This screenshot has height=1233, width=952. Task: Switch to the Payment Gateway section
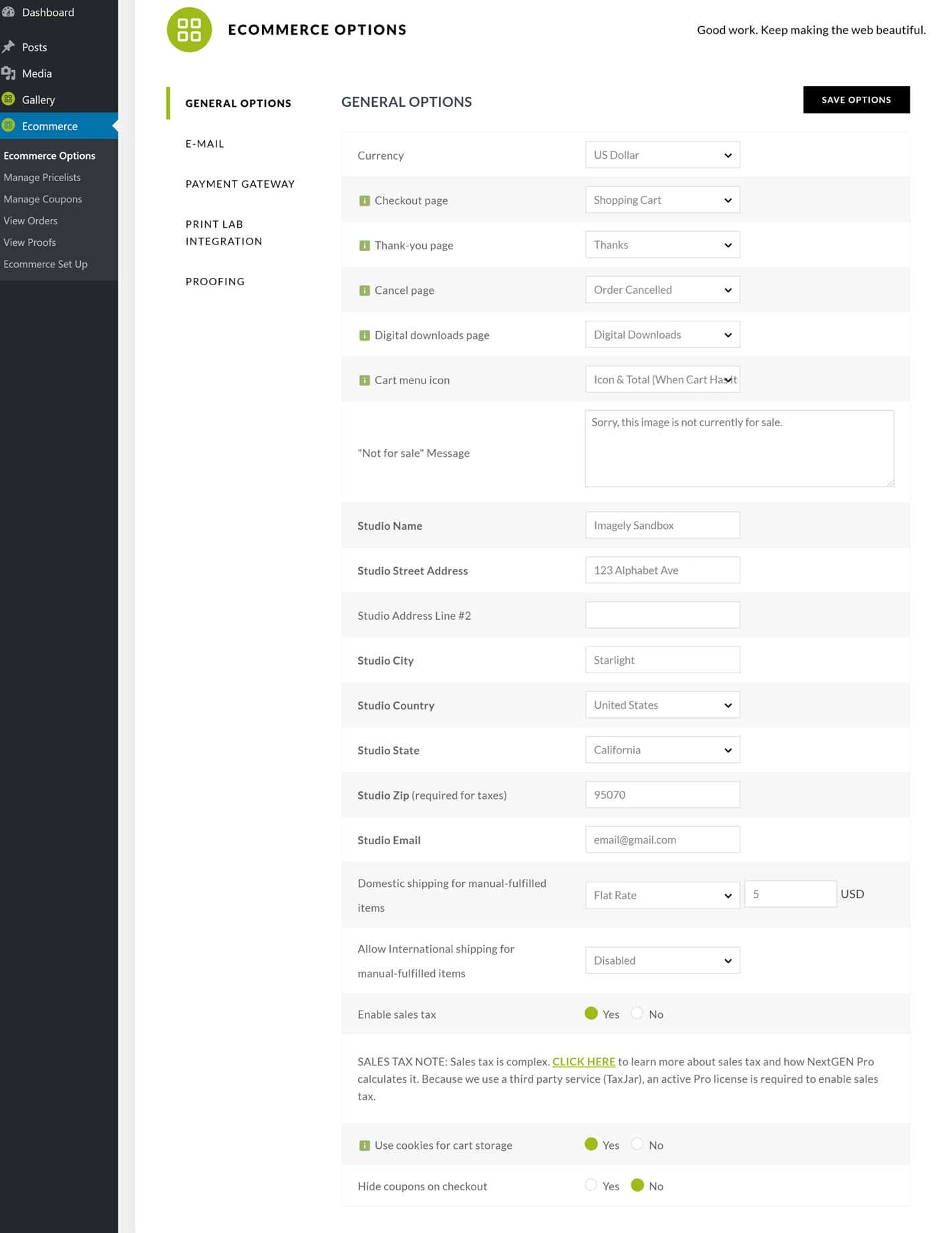(x=240, y=184)
